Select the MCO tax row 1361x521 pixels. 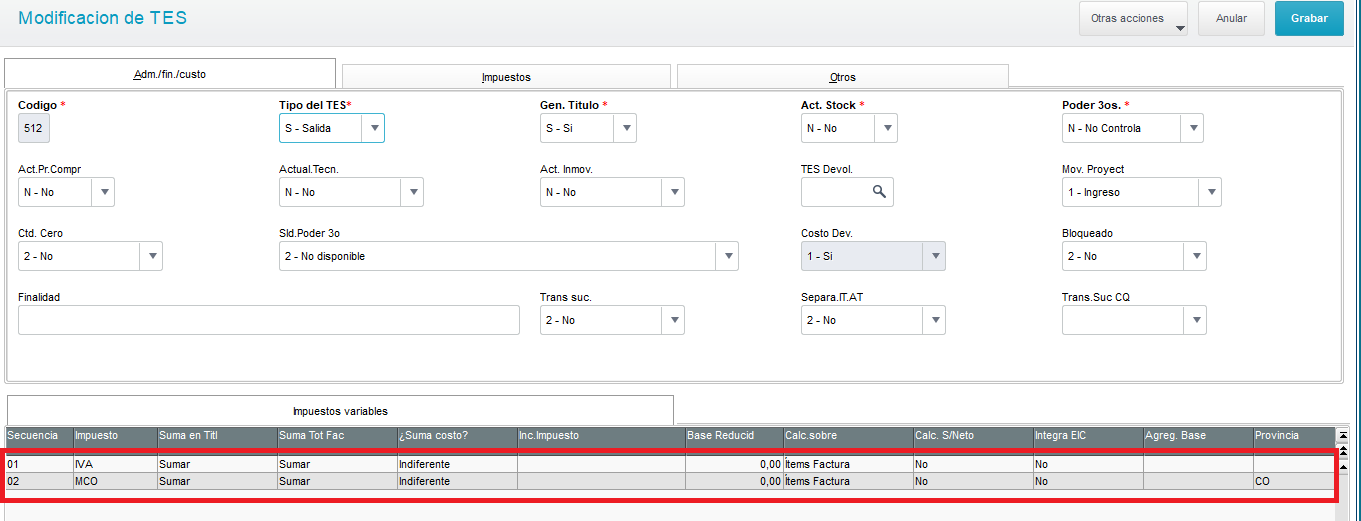pos(670,481)
